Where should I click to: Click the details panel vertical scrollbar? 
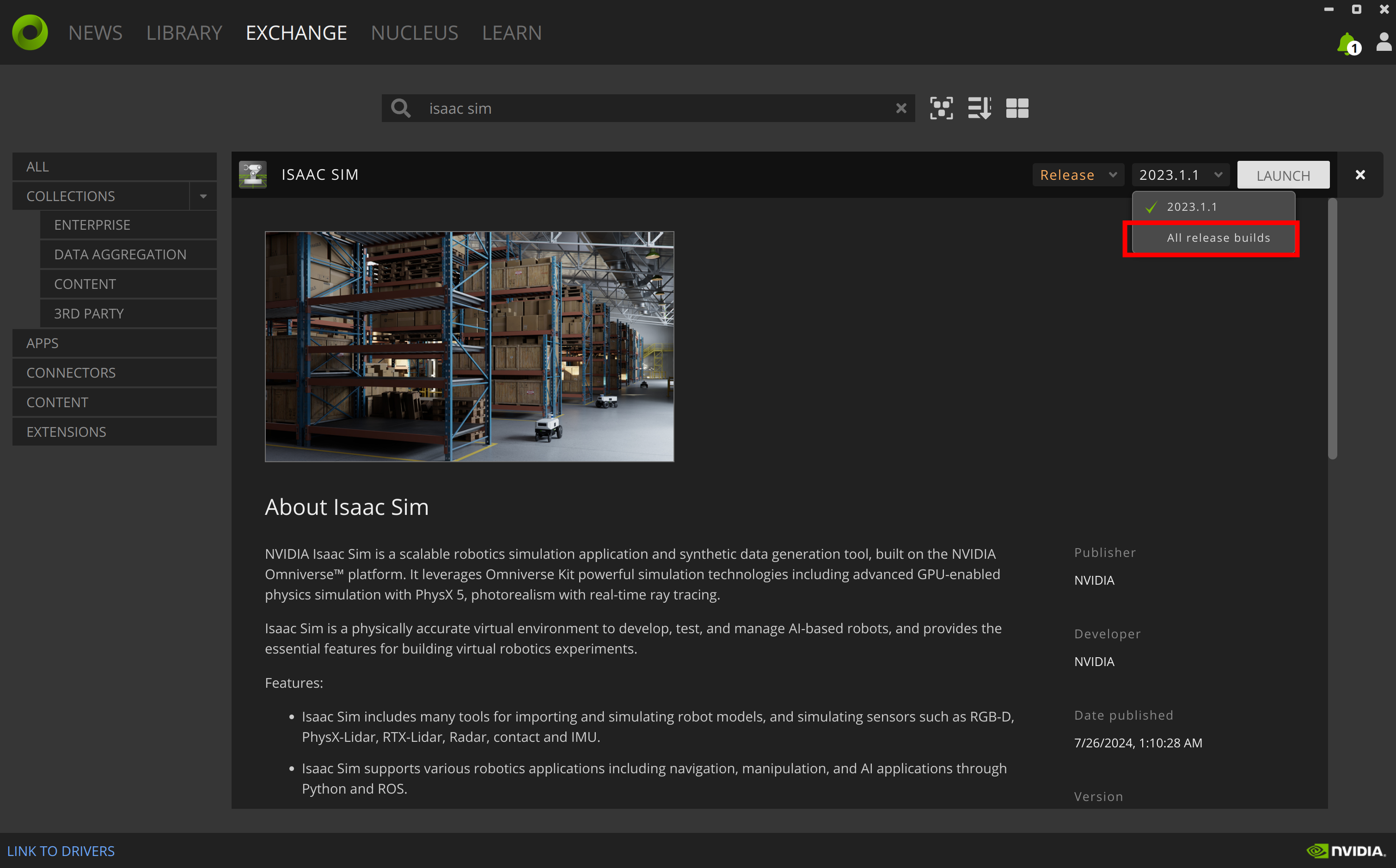click(1332, 328)
